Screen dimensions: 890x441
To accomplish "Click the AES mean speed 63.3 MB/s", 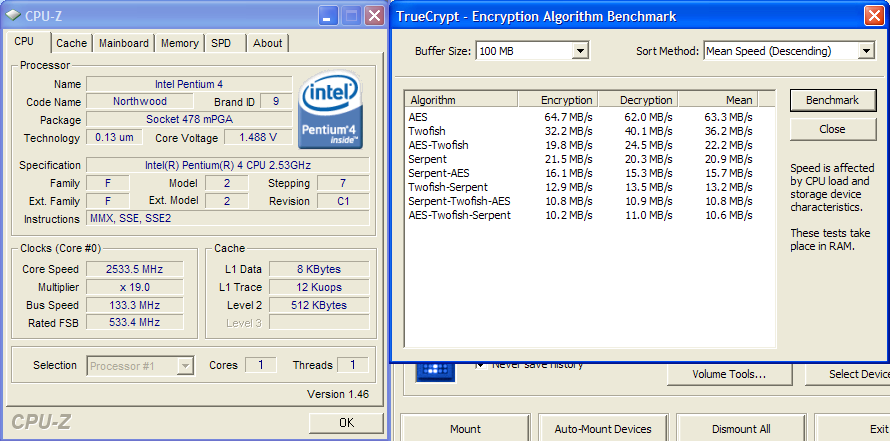I will coord(729,117).
